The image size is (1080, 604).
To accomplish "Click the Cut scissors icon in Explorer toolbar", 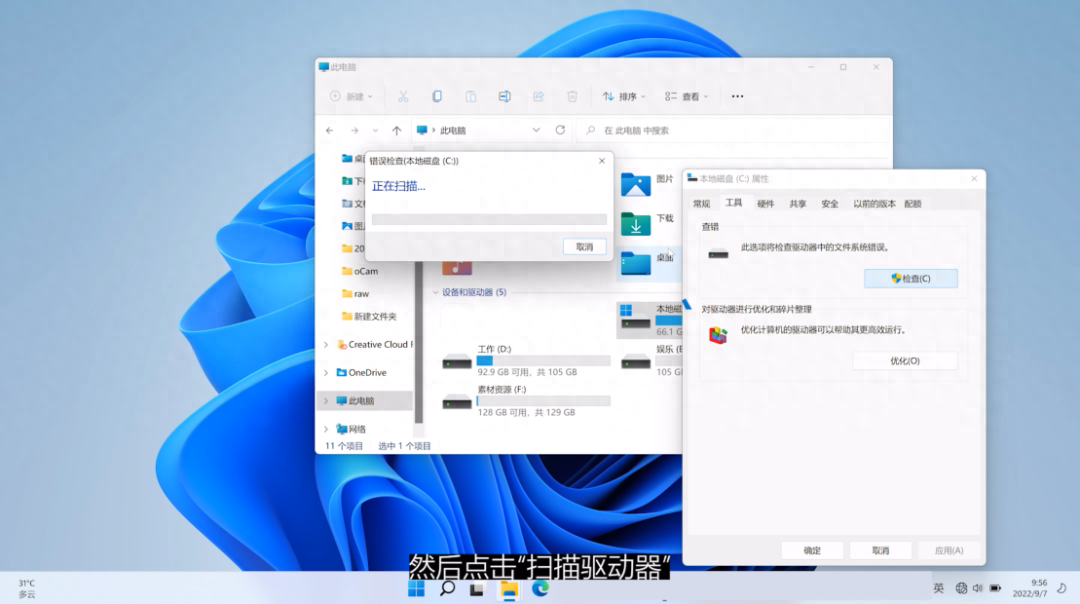I will point(403,97).
